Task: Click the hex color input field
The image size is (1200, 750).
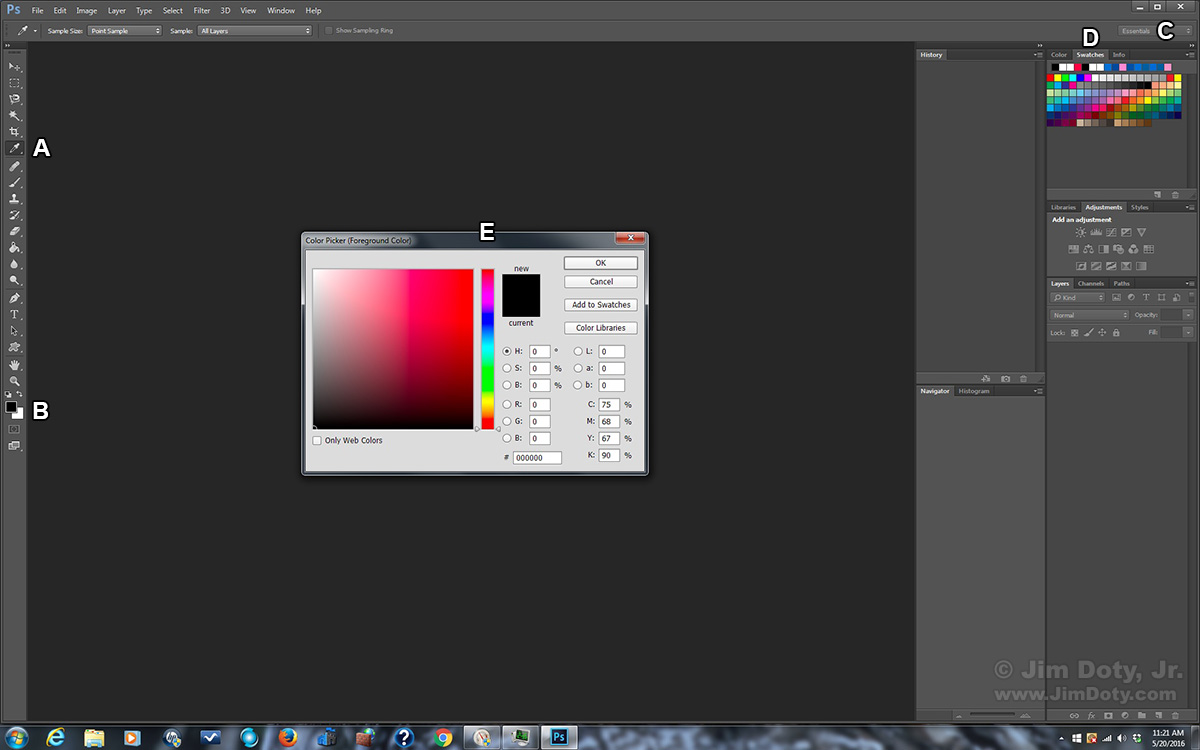Action: pos(538,458)
